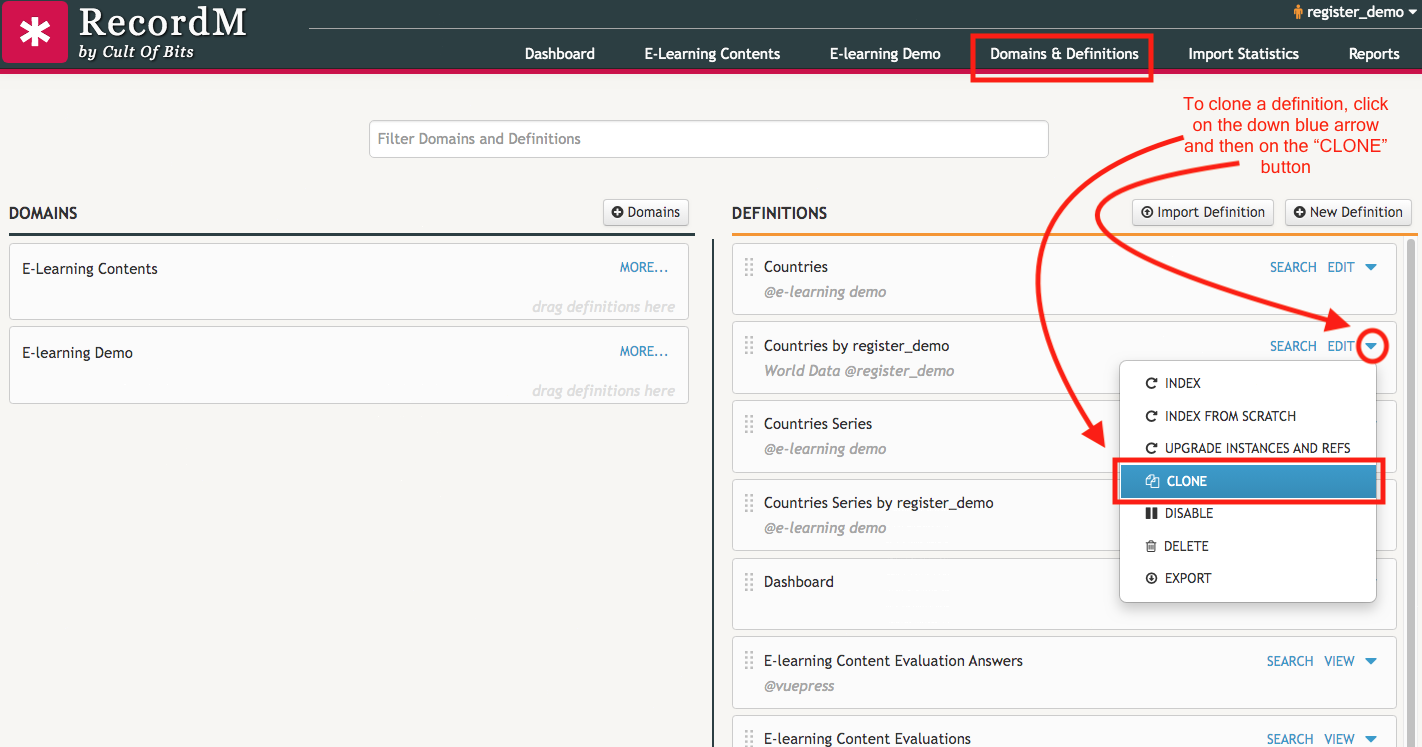
Task: Select Index from Scratch in the menu
Action: [x=1230, y=416]
